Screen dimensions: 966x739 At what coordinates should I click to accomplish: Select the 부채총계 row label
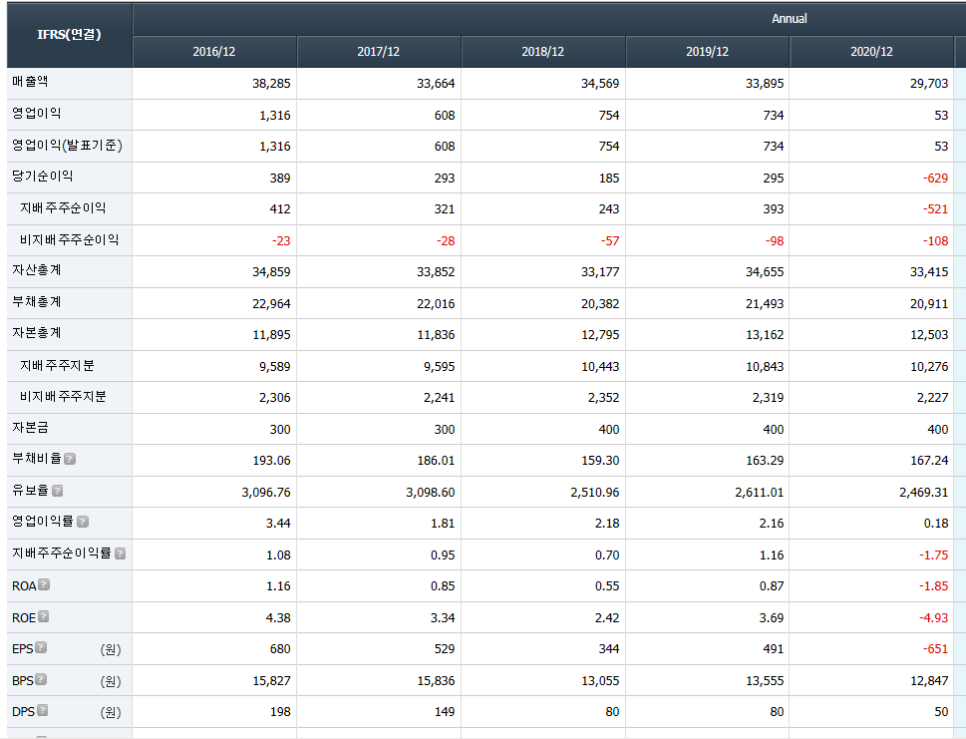click(x=36, y=302)
